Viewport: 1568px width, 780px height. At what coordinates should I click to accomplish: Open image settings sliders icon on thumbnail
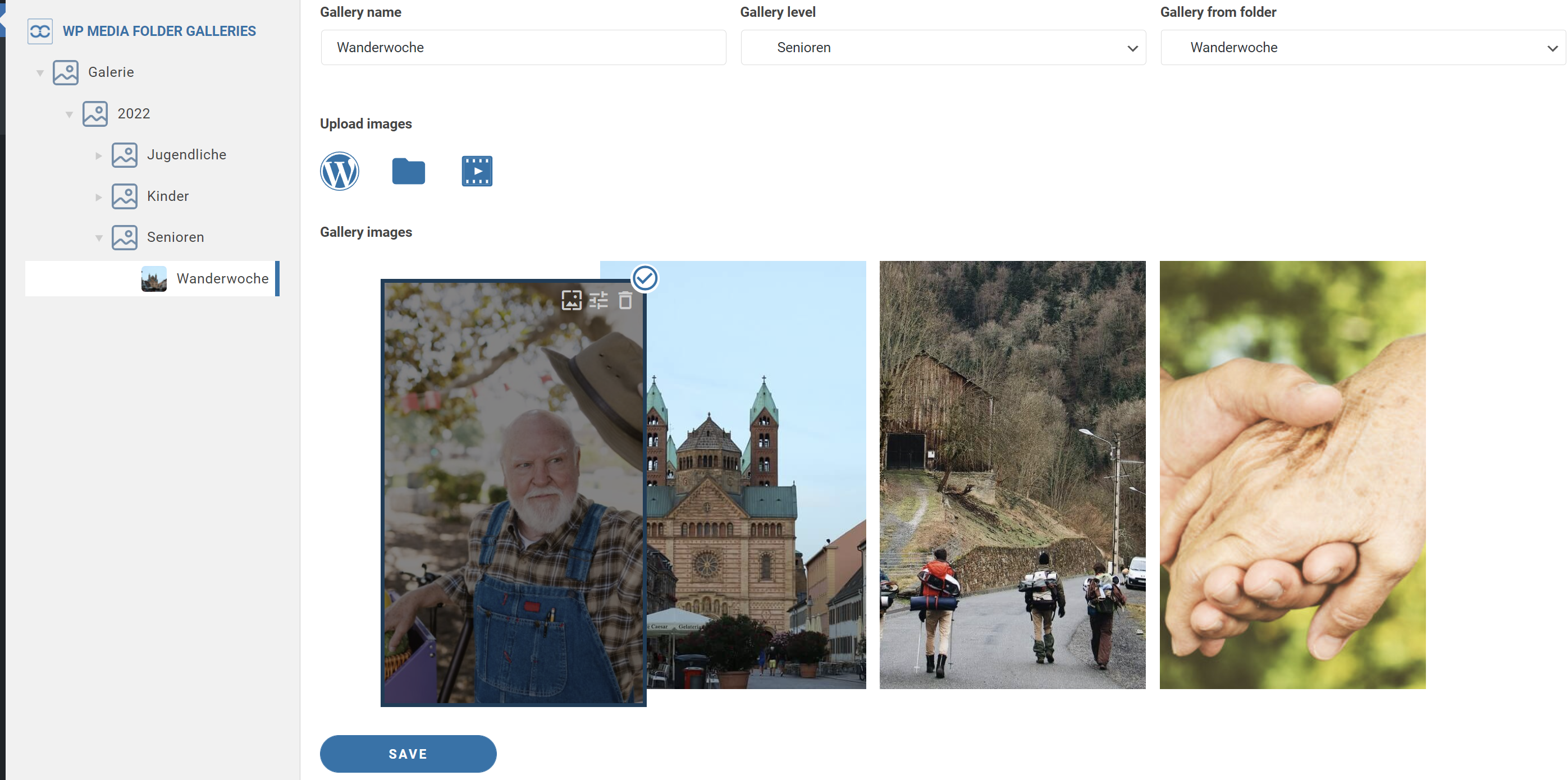click(598, 300)
